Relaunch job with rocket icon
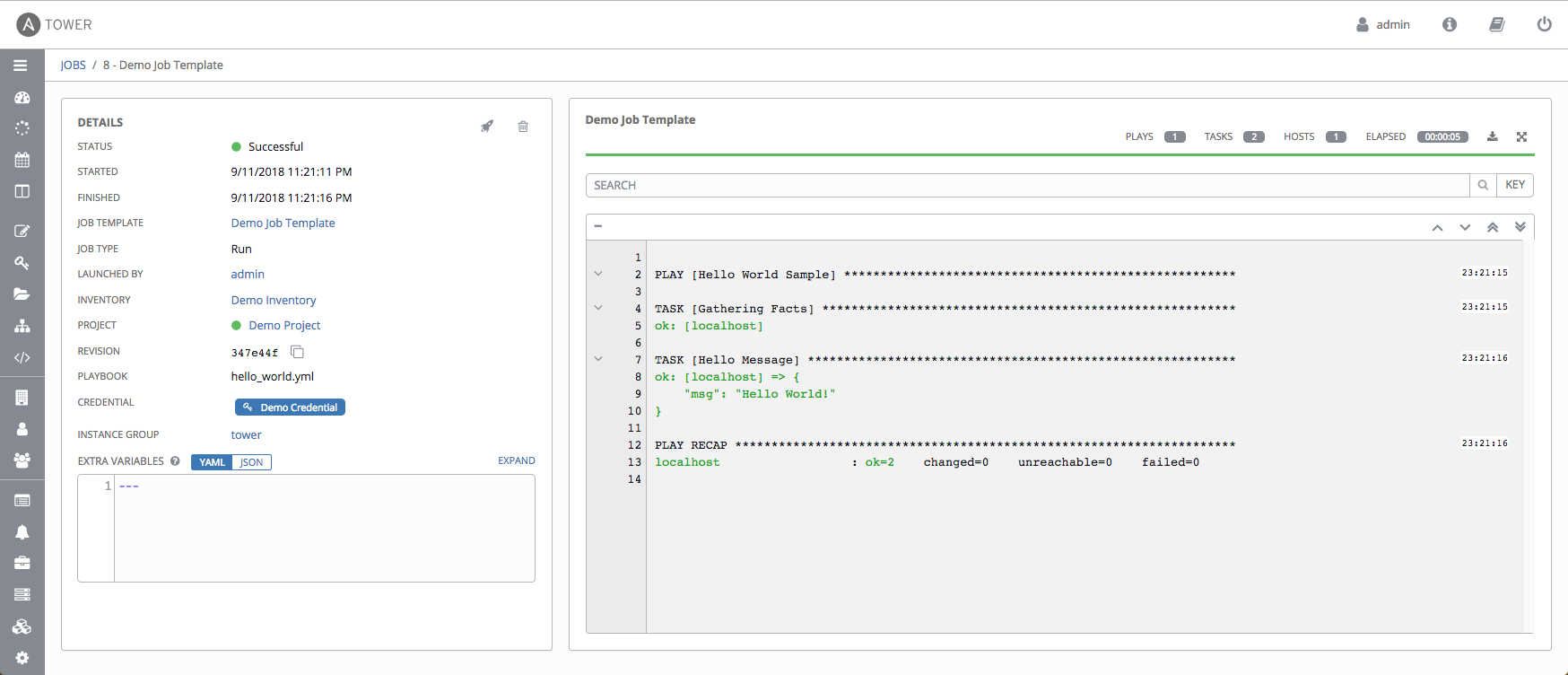 click(x=487, y=127)
